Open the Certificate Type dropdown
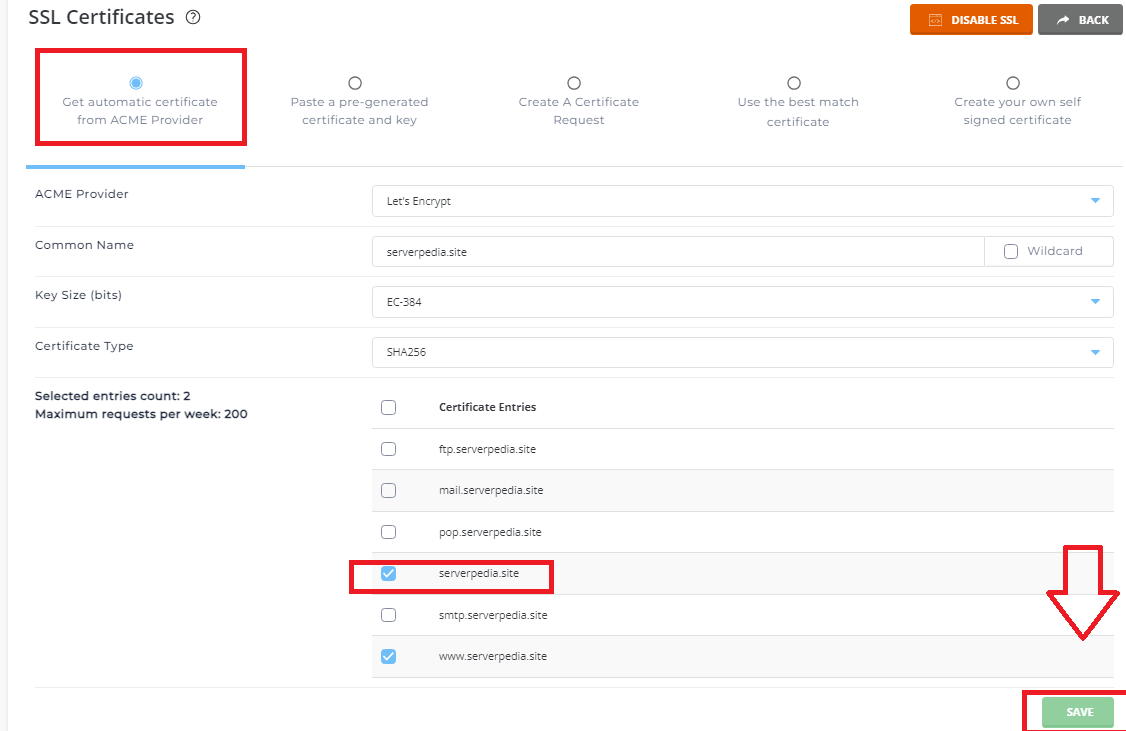The width and height of the screenshot is (1126, 731). point(741,352)
